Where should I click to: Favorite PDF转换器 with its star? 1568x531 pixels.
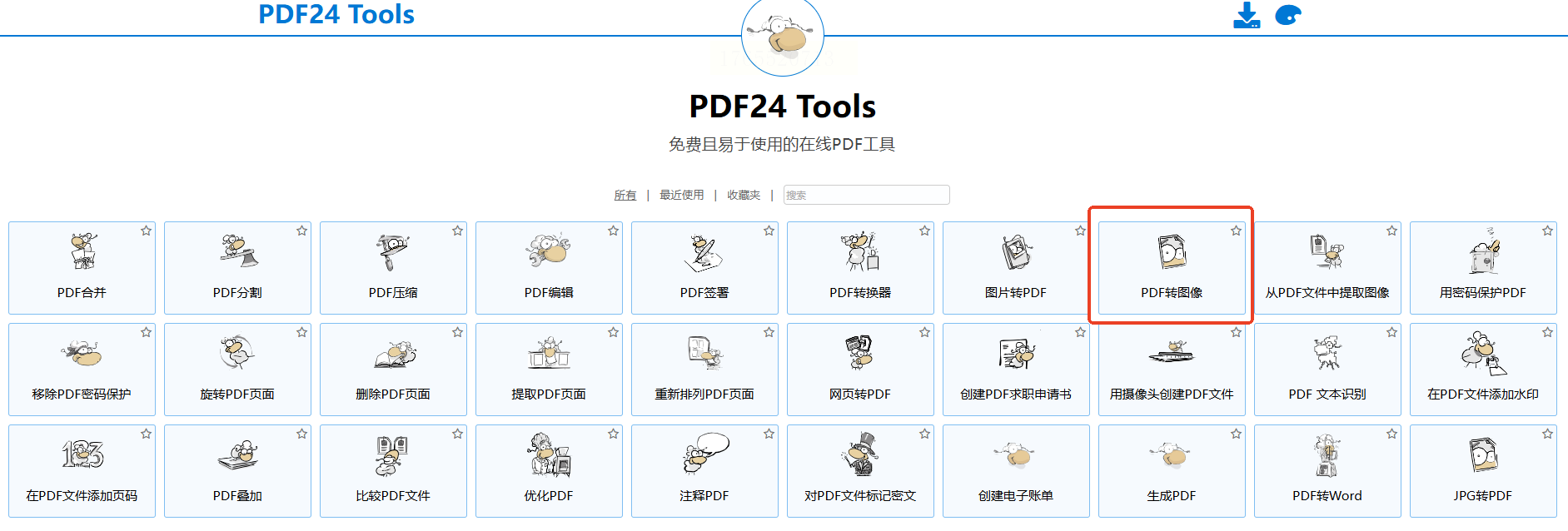[924, 231]
